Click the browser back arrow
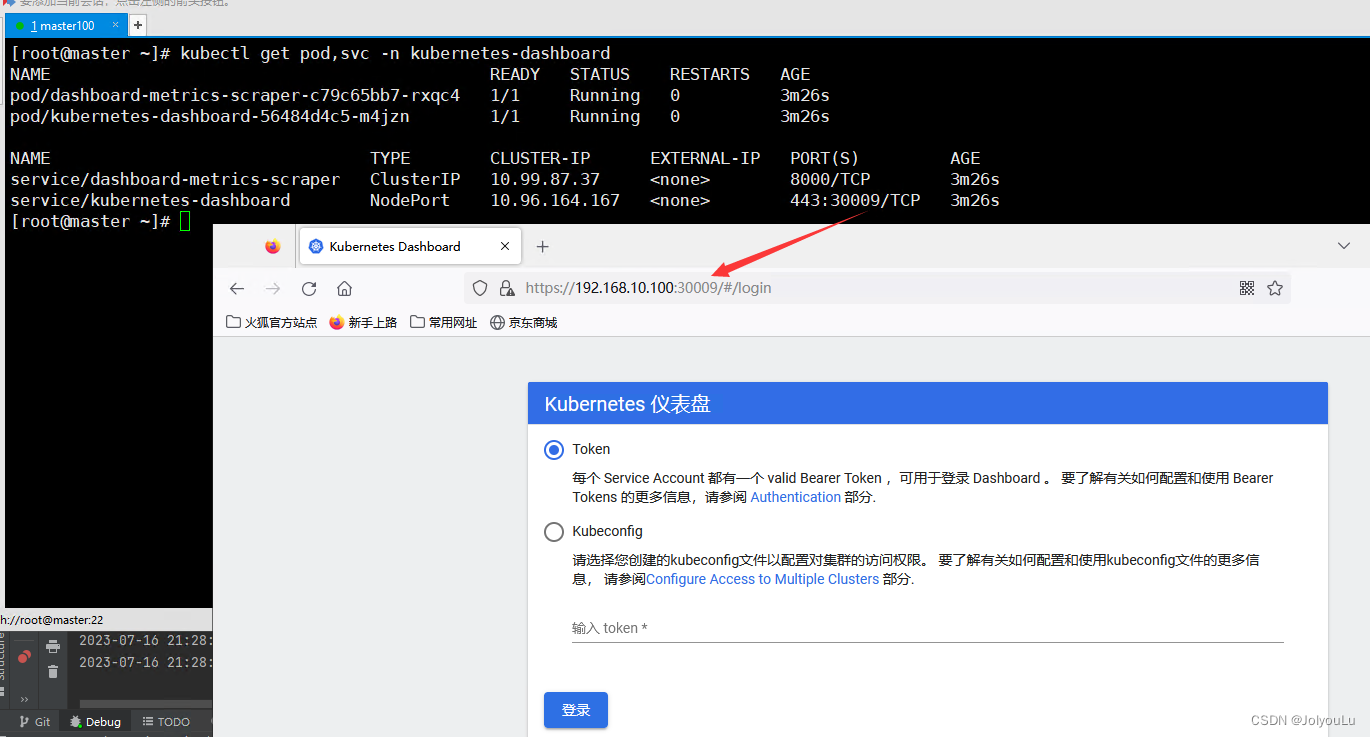Image resolution: width=1370 pixels, height=737 pixels. [237, 288]
